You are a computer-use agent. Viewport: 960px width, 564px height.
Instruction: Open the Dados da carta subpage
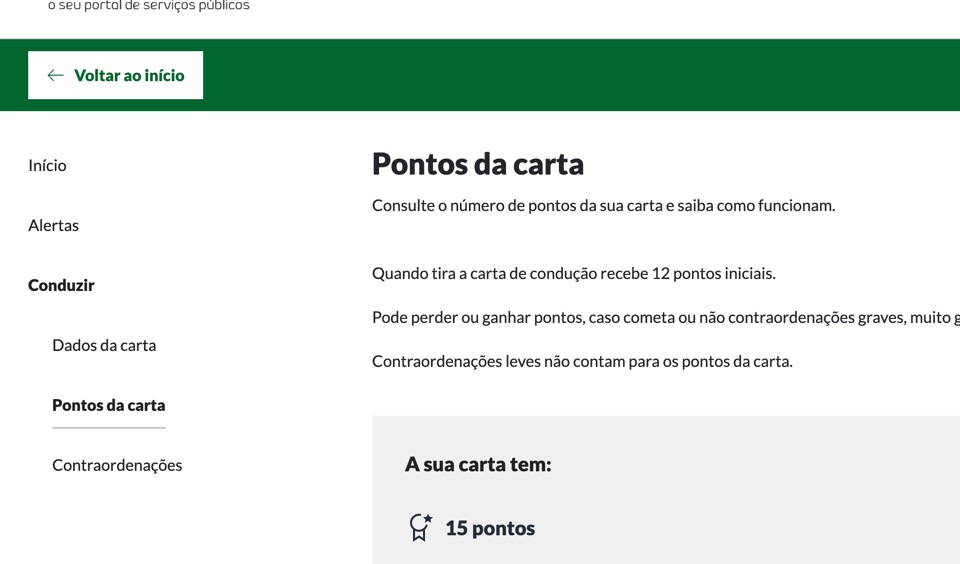tap(104, 346)
